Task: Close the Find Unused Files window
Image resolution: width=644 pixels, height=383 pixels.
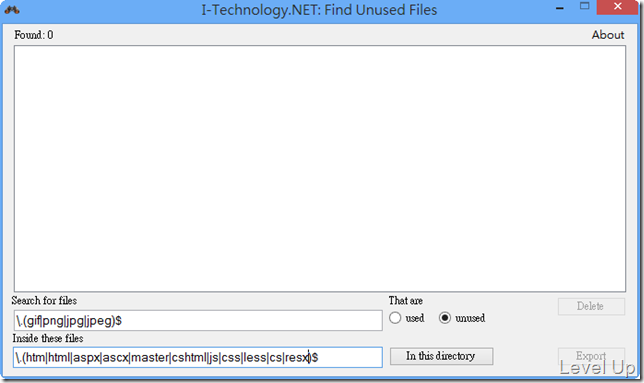Action: click(x=618, y=7)
